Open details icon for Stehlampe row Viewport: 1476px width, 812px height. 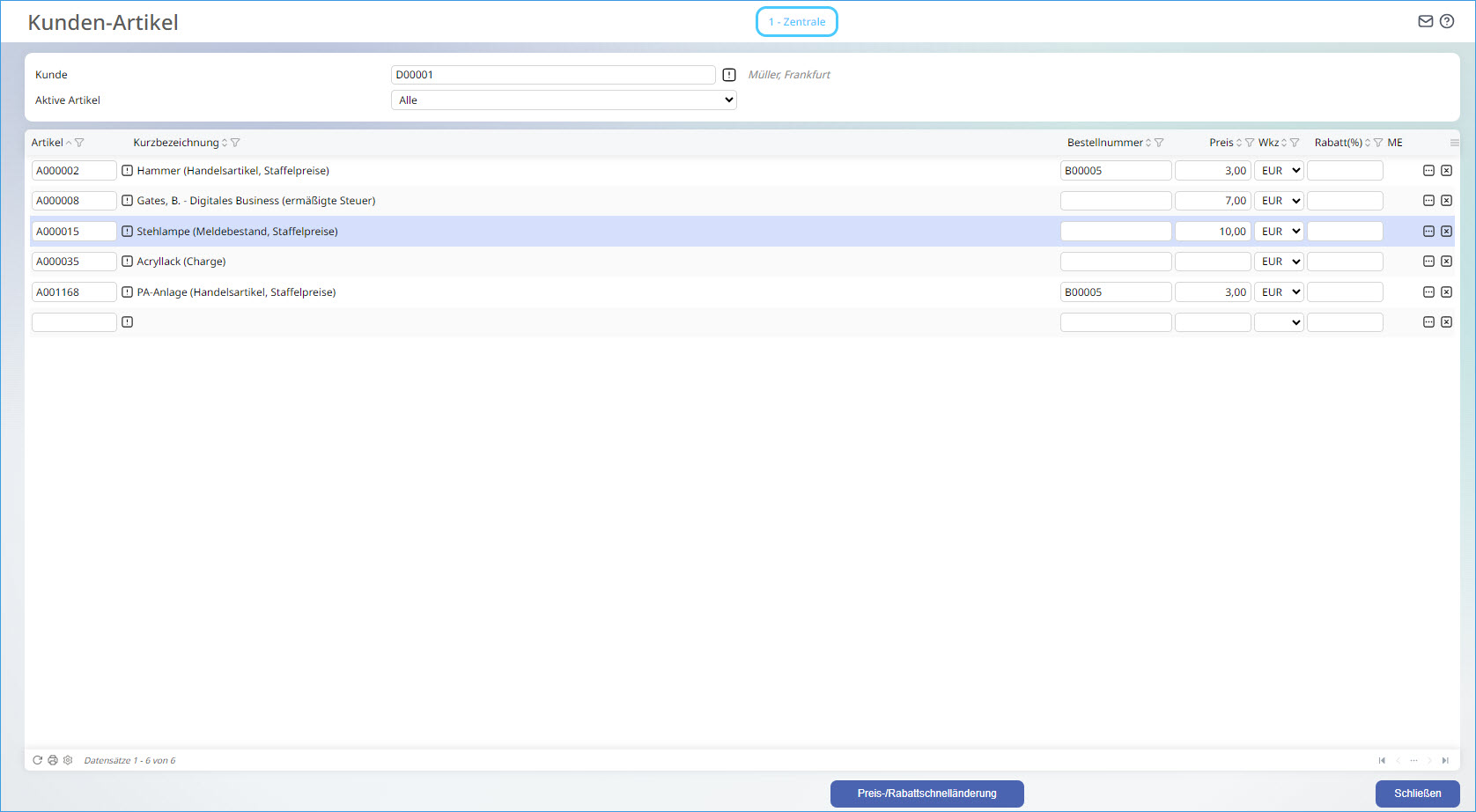coord(1428,232)
